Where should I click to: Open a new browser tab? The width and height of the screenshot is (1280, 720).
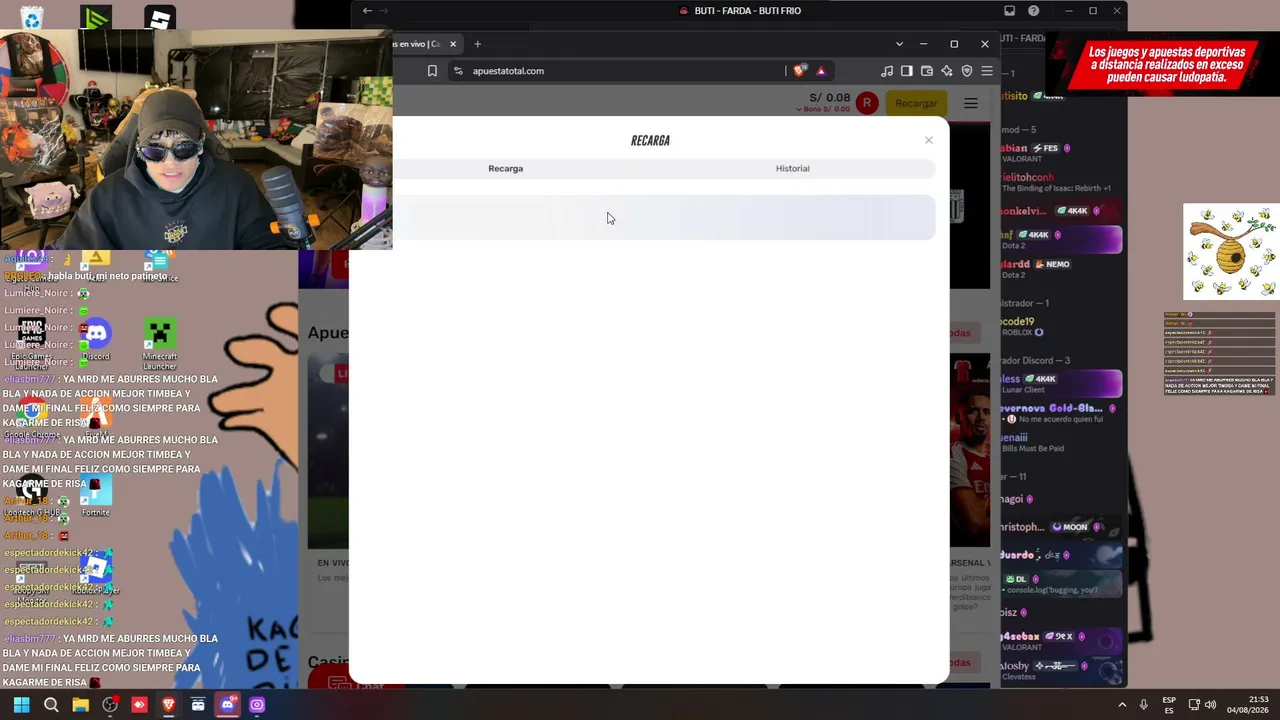coord(478,44)
